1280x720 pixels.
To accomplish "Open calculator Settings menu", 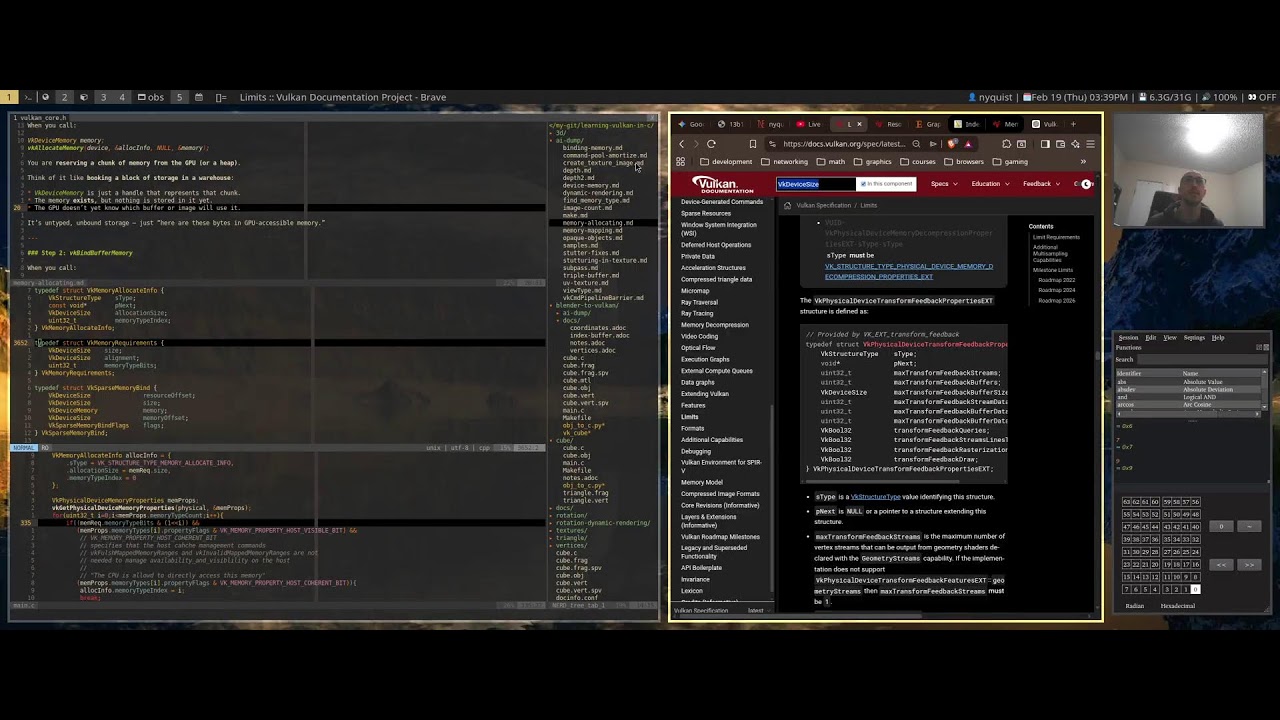I will [1194, 337].
